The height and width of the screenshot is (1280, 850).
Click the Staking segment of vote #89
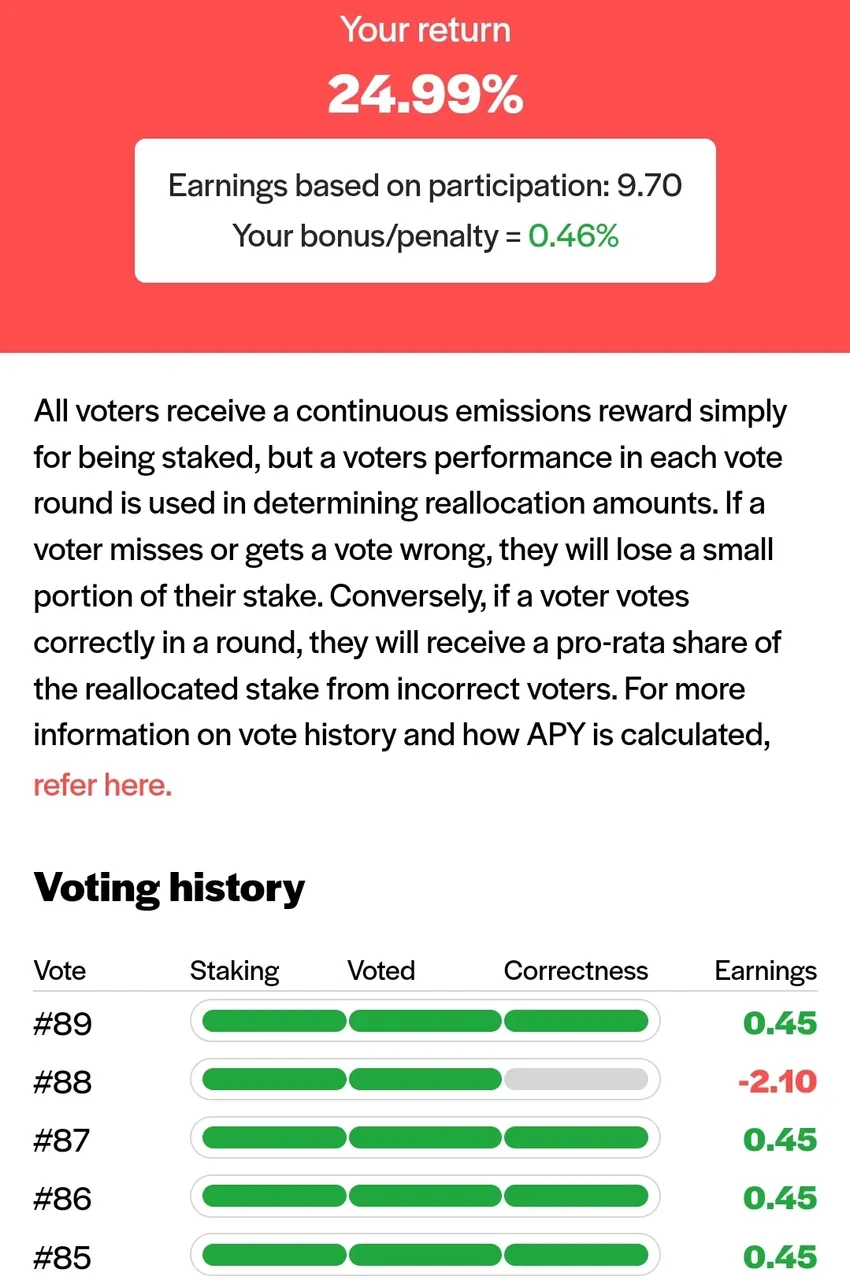(x=274, y=1022)
